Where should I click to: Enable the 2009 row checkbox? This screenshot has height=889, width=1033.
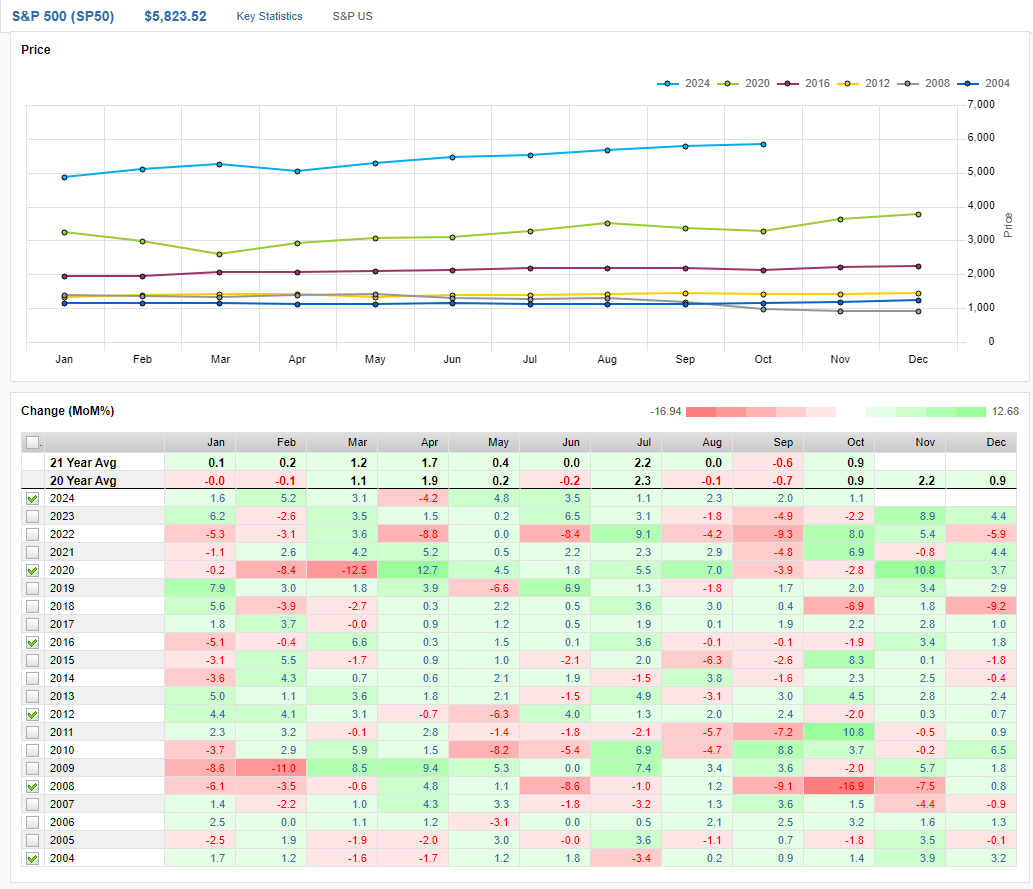tap(32, 768)
